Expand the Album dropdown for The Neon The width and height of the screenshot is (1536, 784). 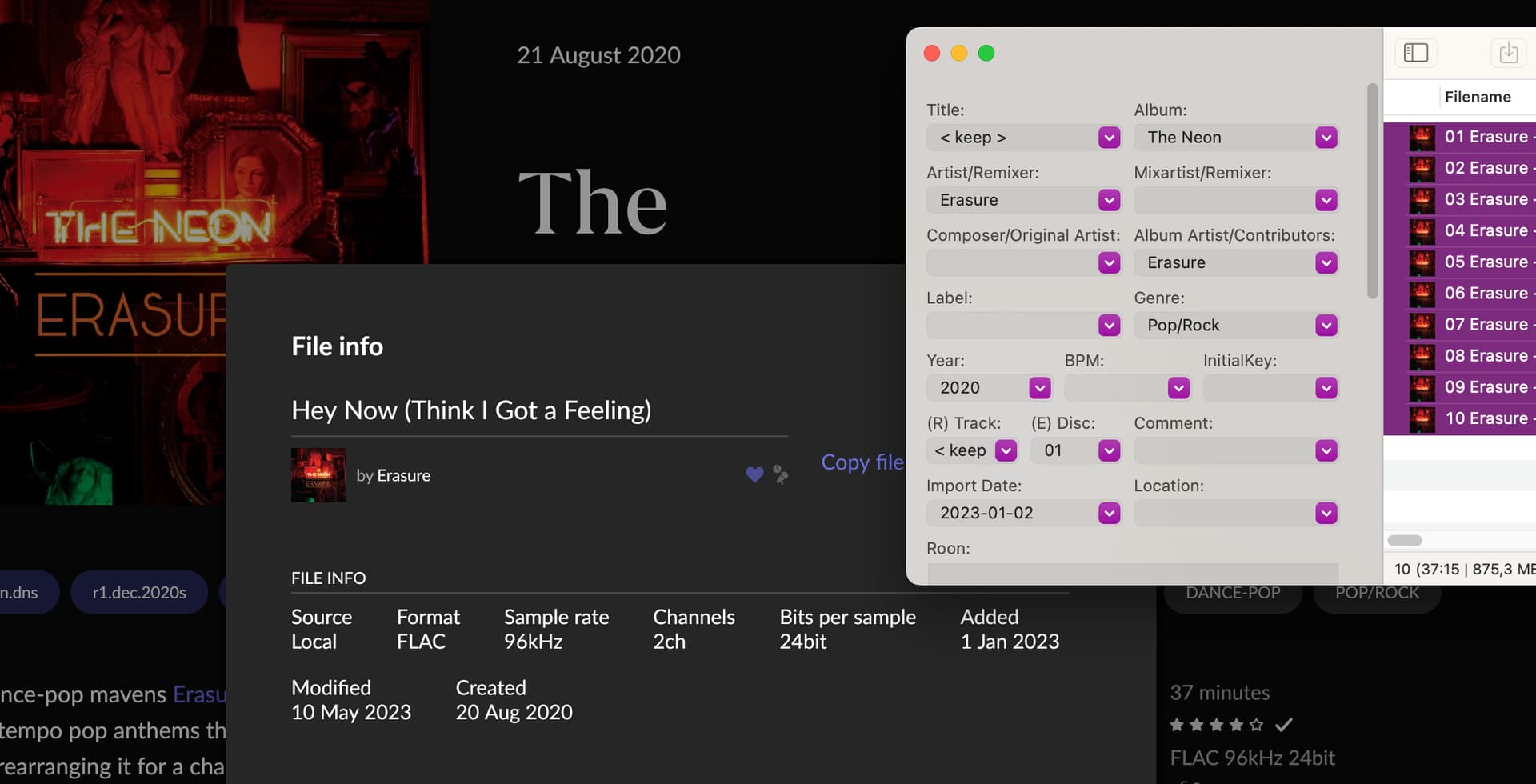coord(1326,138)
